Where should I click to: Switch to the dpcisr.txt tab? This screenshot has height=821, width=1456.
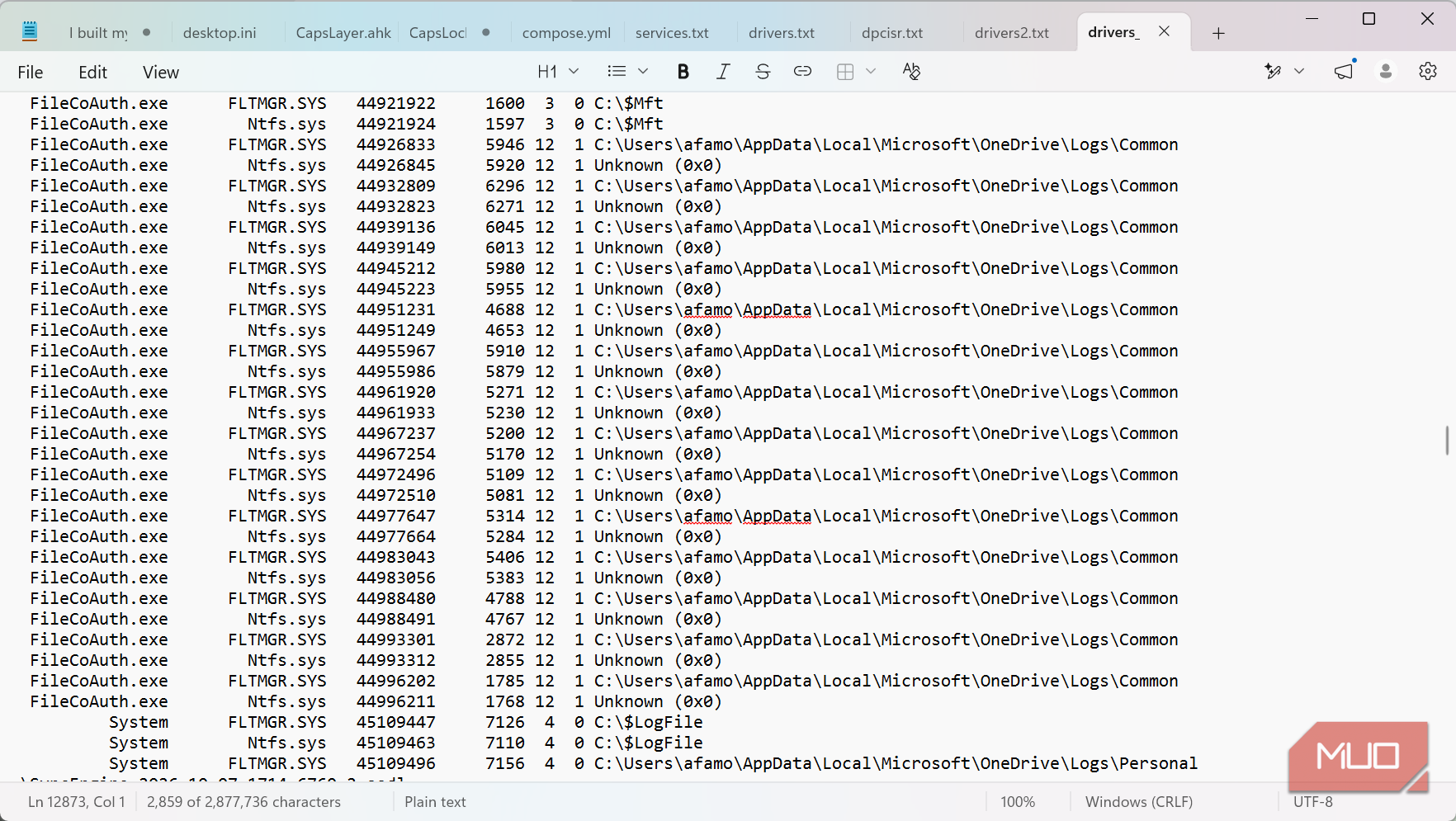click(892, 33)
